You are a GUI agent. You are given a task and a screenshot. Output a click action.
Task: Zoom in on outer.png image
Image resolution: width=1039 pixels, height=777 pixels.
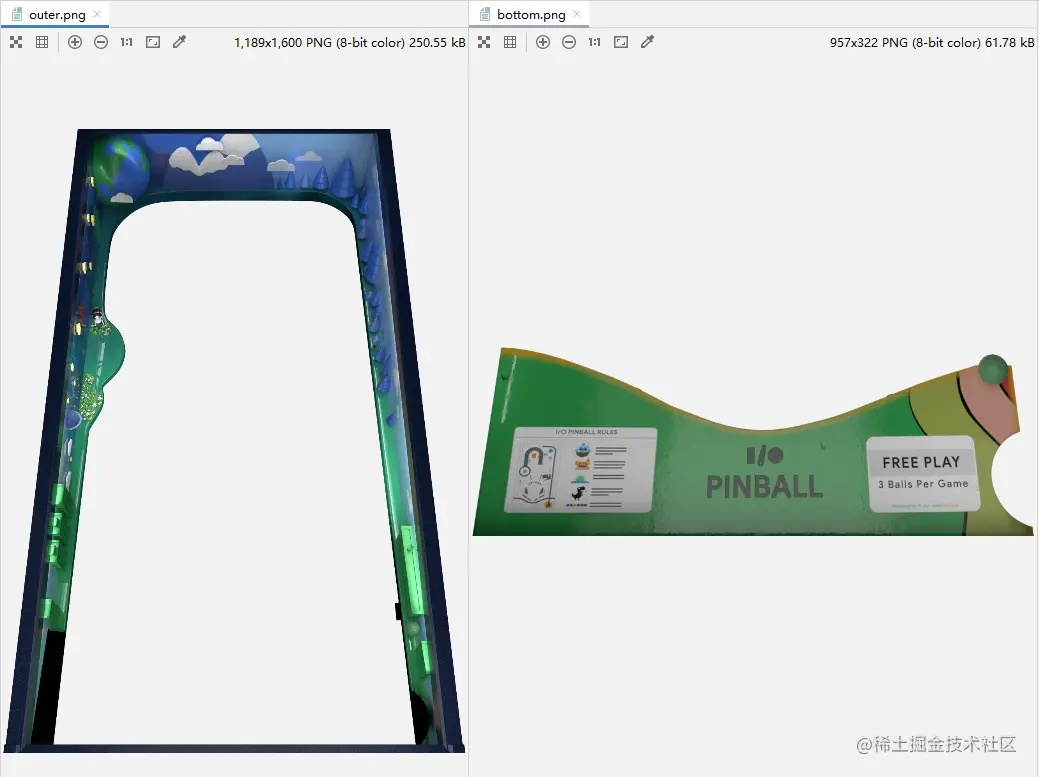click(75, 42)
